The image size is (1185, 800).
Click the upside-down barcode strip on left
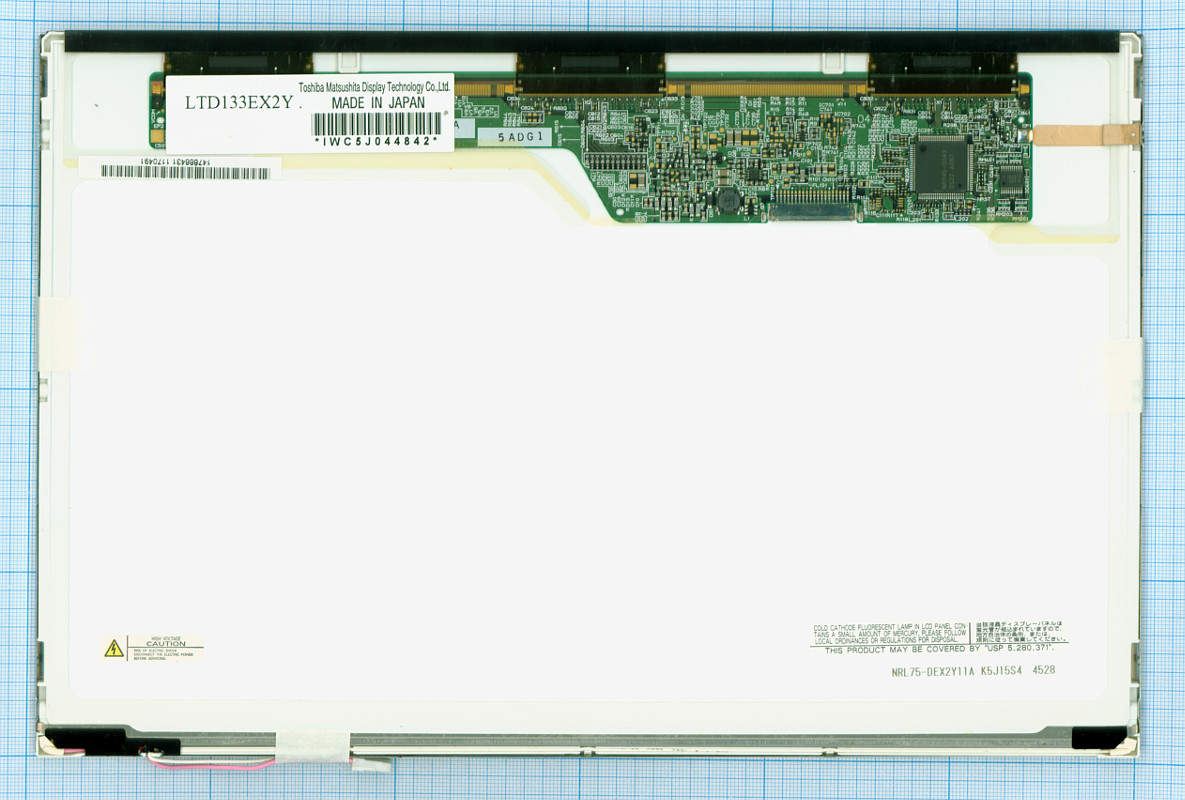coord(185,172)
